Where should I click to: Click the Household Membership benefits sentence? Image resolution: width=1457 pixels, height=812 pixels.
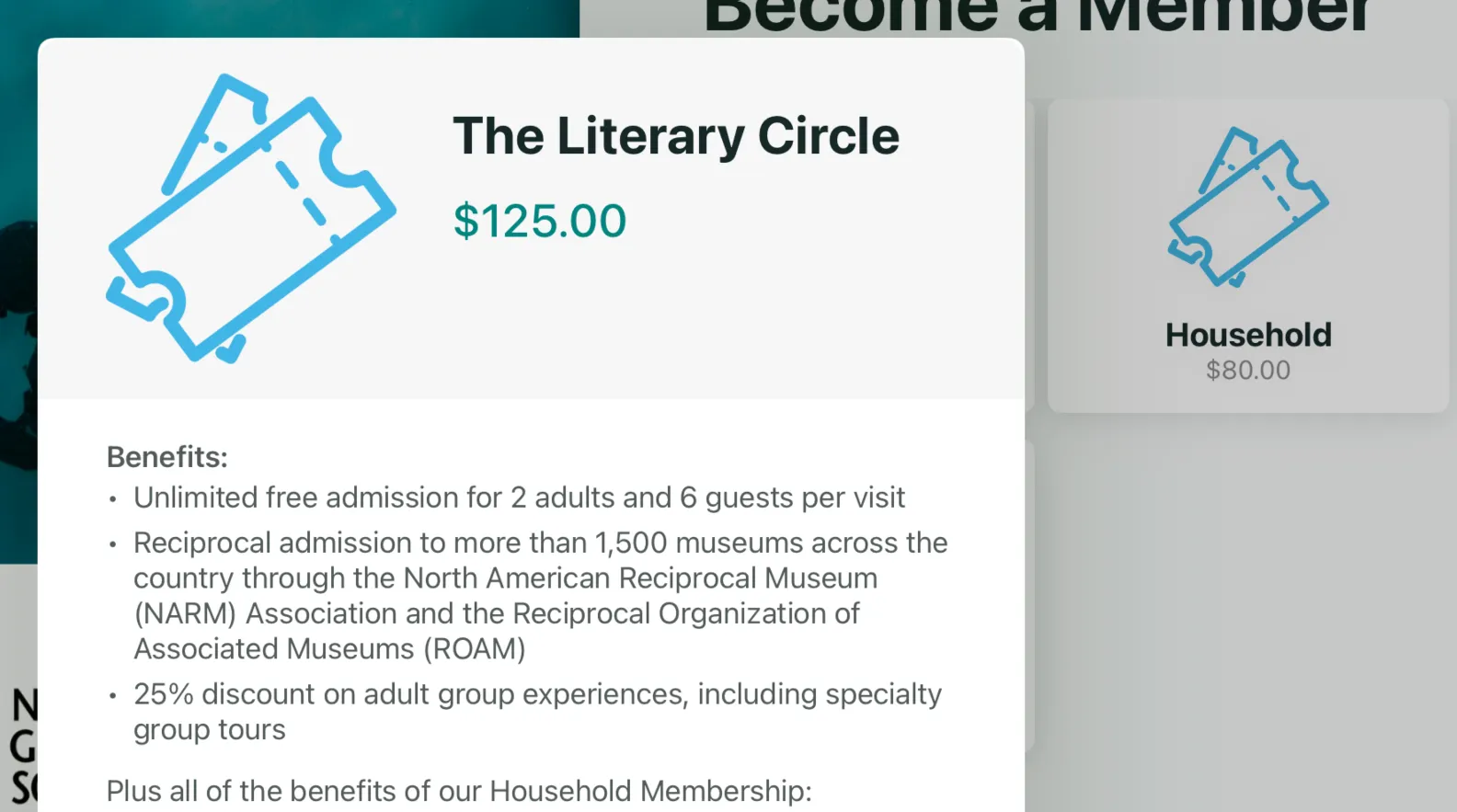(x=459, y=791)
